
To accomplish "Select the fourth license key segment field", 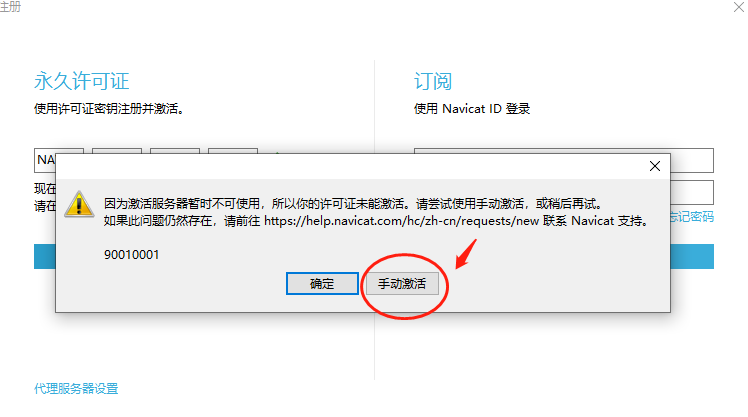I will (x=233, y=151).
